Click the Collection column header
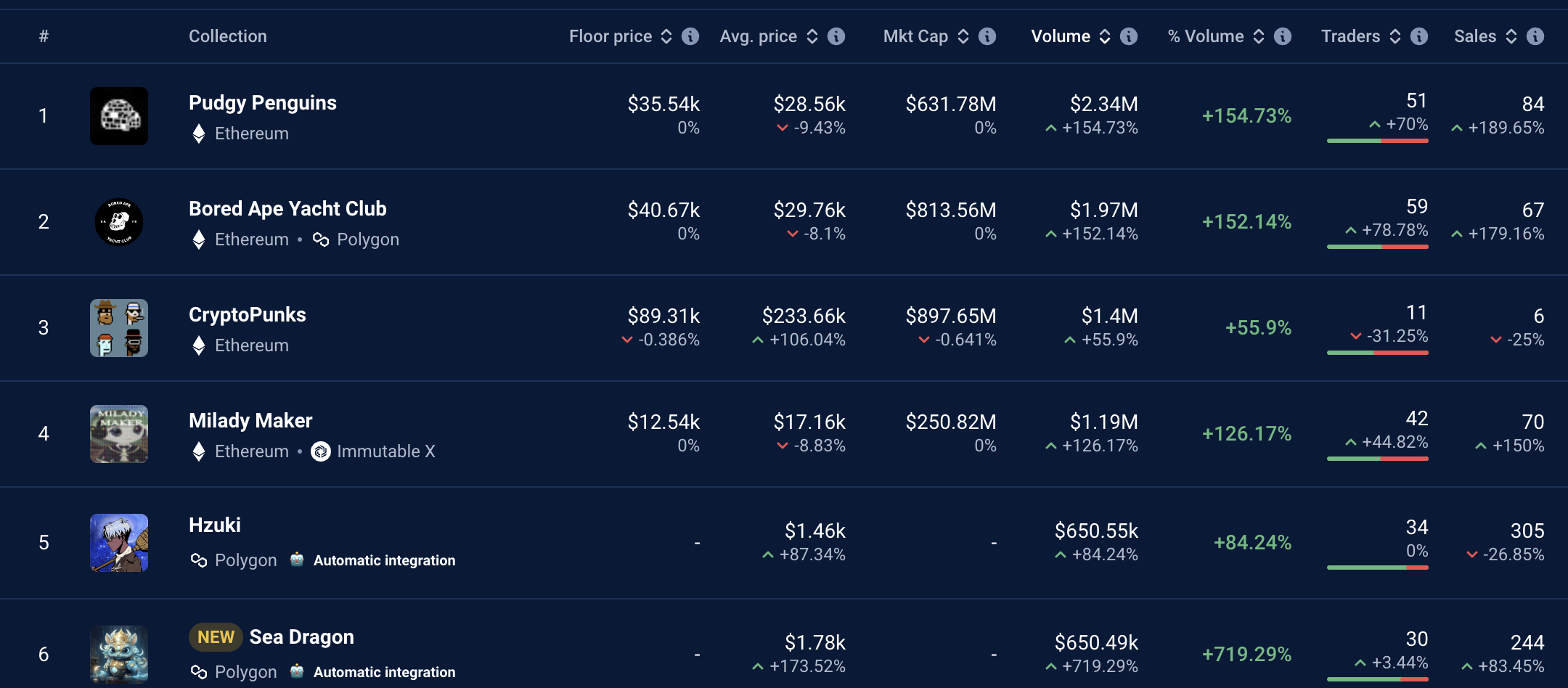Image resolution: width=1568 pixels, height=688 pixels. pyautogui.click(x=228, y=36)
